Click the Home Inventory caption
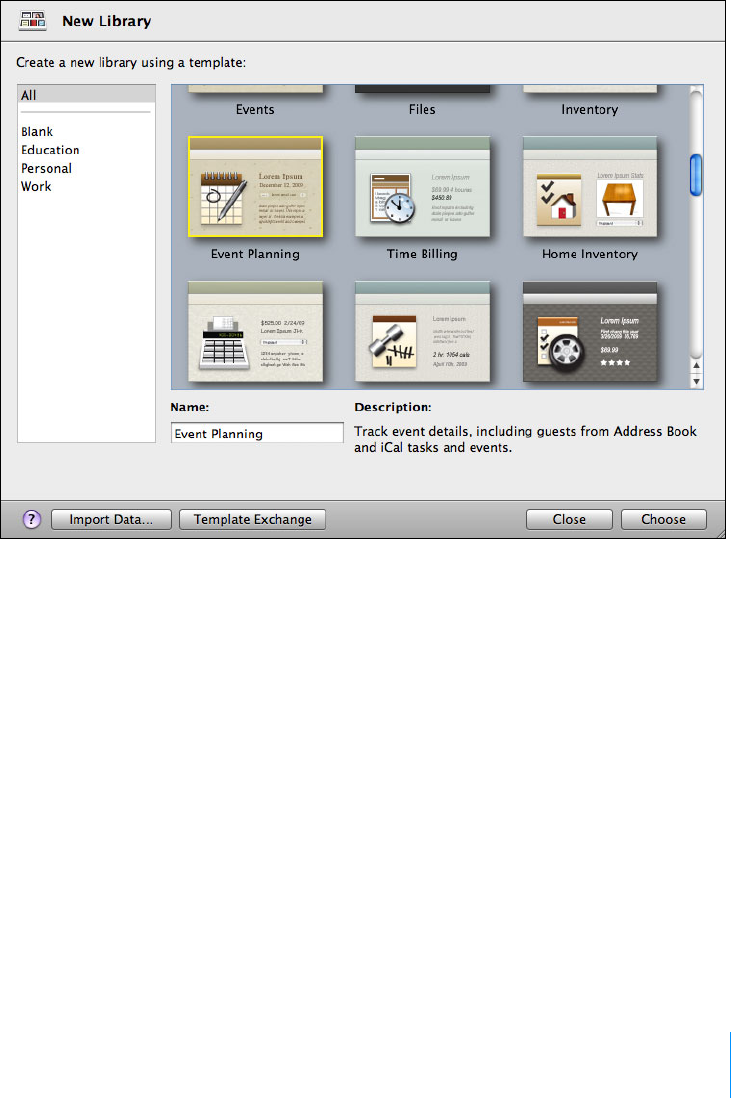This screenshot has width=731, height=1098. (590, 254)
